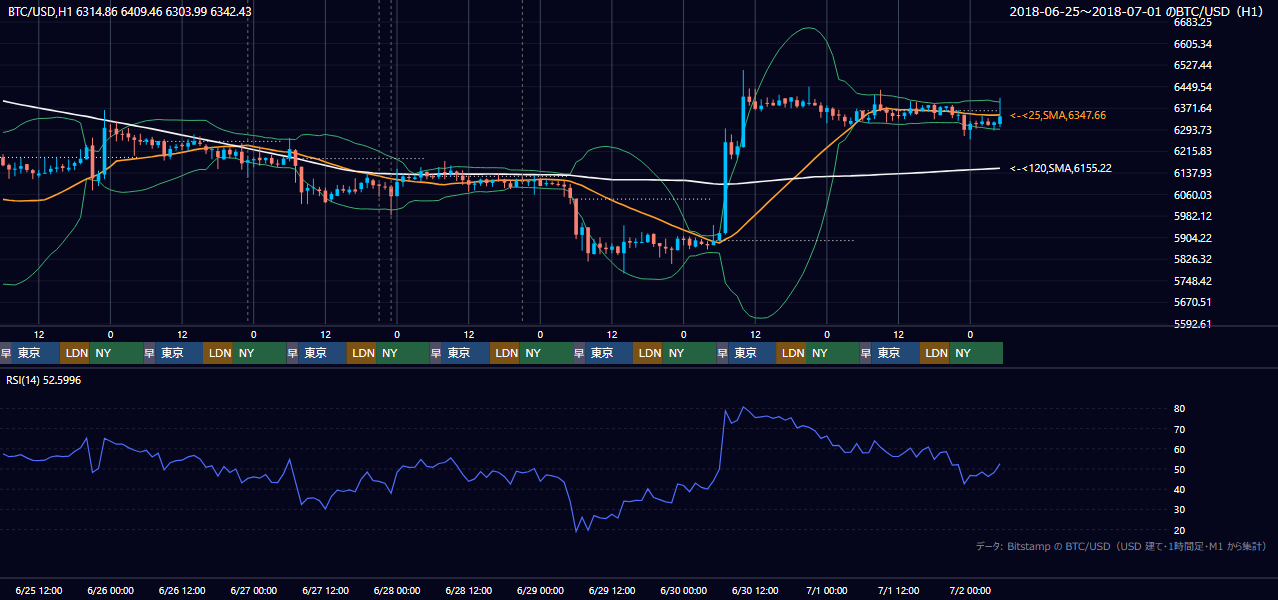Click price axis value 5904.22

click(x=1193, y=238)
